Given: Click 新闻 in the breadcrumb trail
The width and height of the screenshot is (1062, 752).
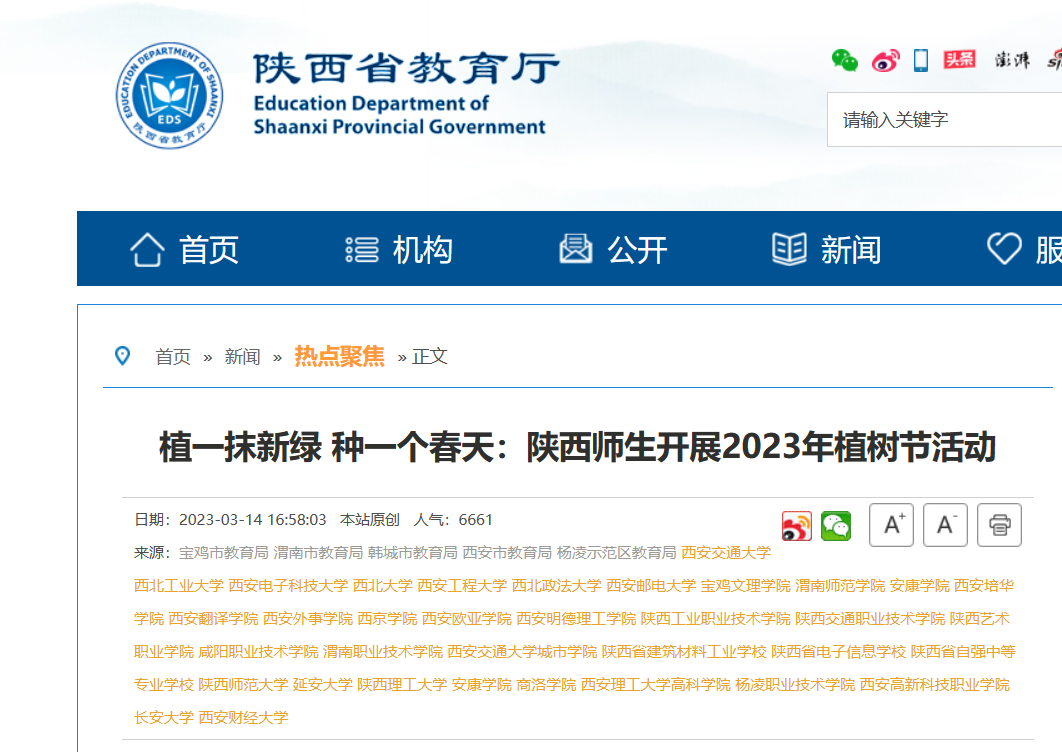Looking at the screenshot, I should tap(242, 357).
